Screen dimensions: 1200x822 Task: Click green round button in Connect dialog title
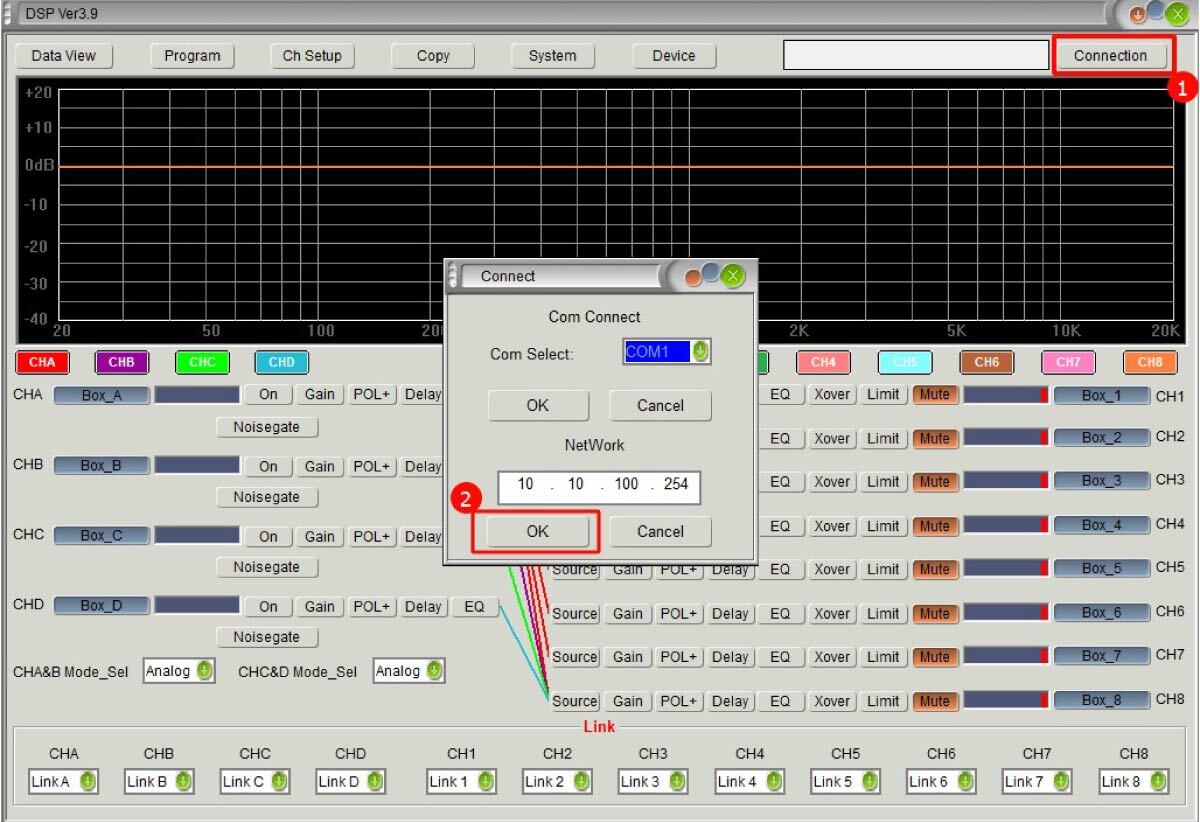(x=733, y=276)
